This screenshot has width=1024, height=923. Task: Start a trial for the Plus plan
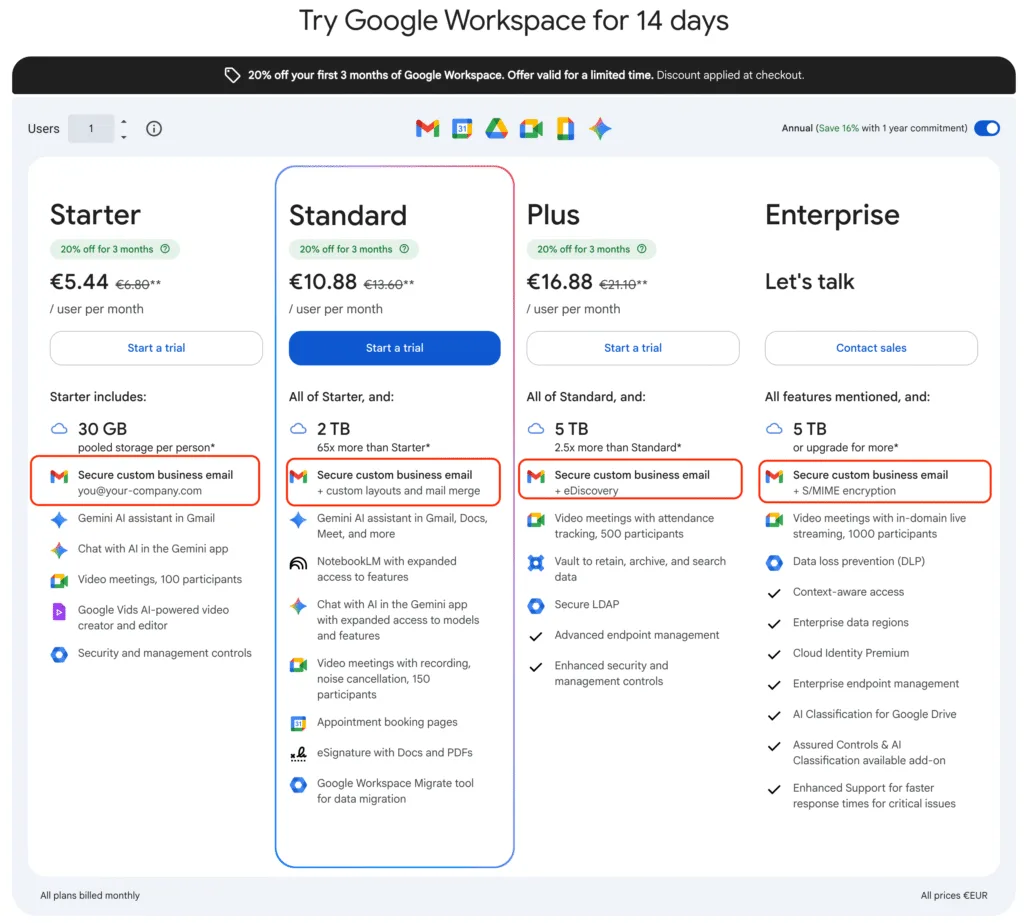[x=632, y=348]
